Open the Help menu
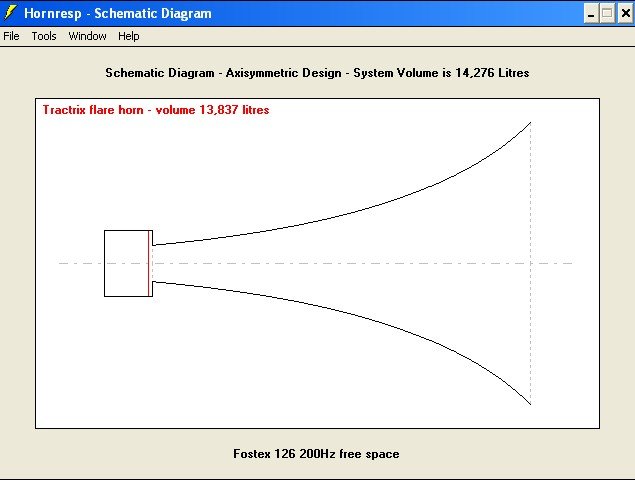Image resolution: width=635 pixels, height=480 pixels. (x=129, y=36)
